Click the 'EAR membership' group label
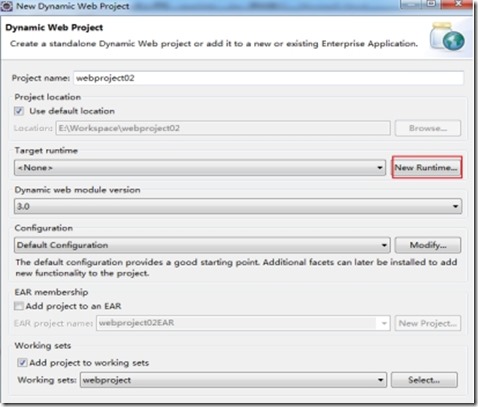 click(51, 292)
